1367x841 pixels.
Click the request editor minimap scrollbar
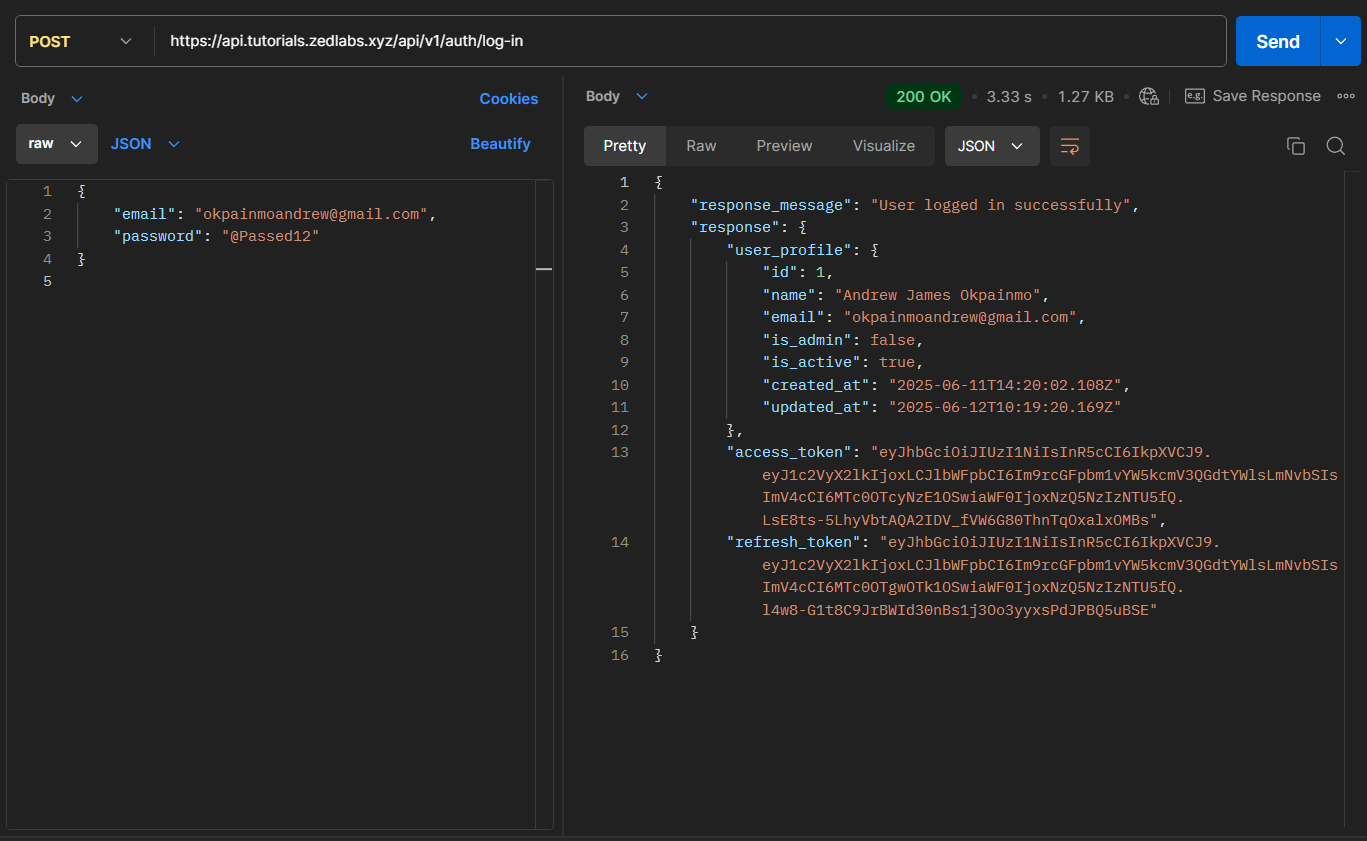pos(544,504)
